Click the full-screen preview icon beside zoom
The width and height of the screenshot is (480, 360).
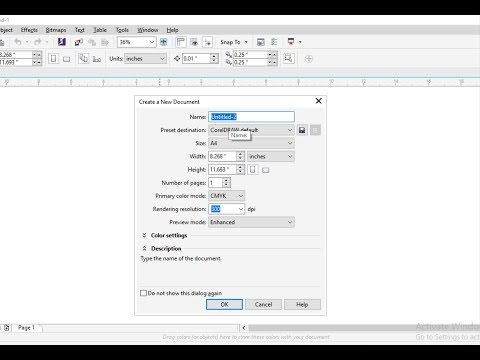163,42
